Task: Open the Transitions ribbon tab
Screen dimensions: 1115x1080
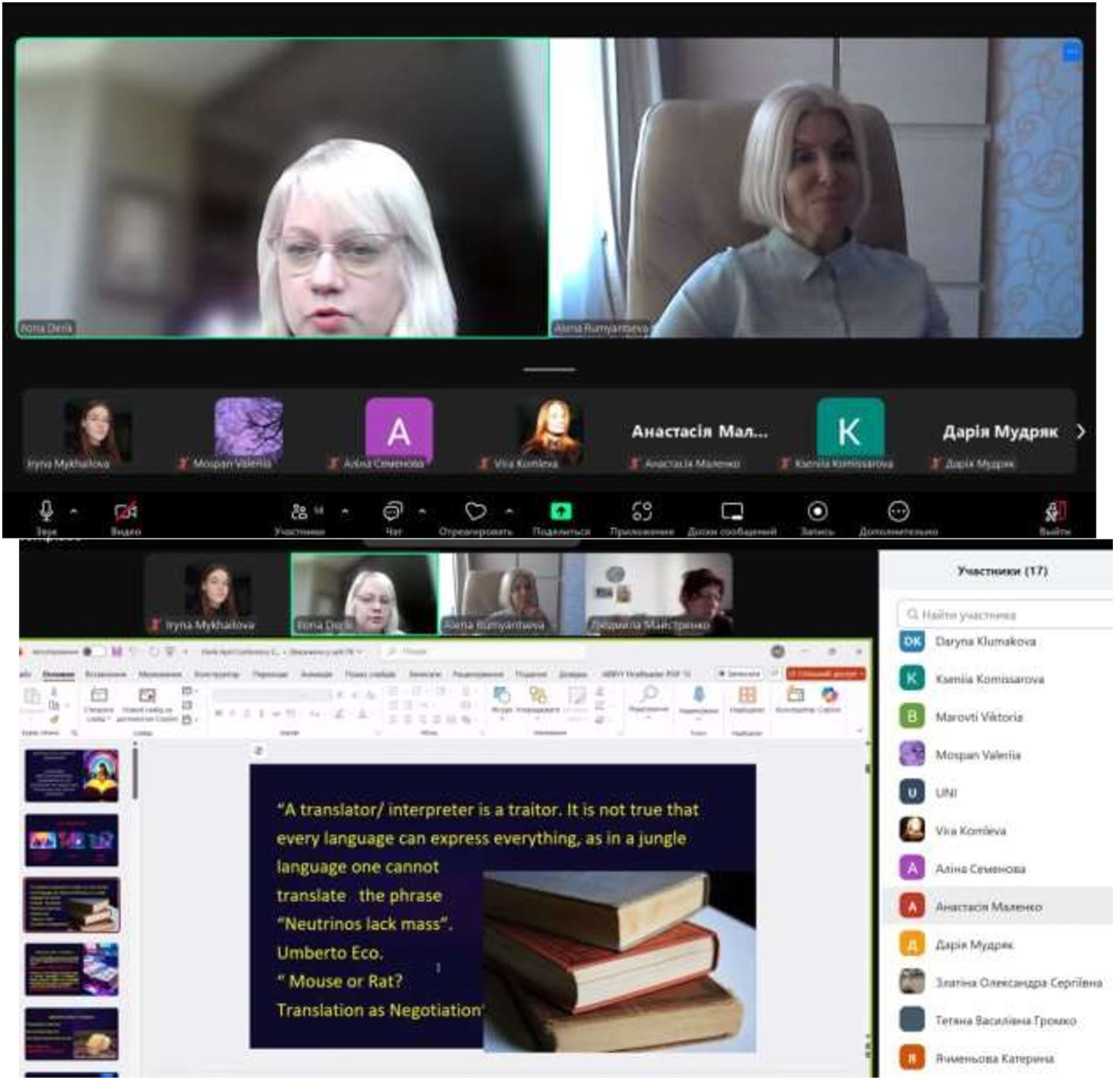Action: 270,673
